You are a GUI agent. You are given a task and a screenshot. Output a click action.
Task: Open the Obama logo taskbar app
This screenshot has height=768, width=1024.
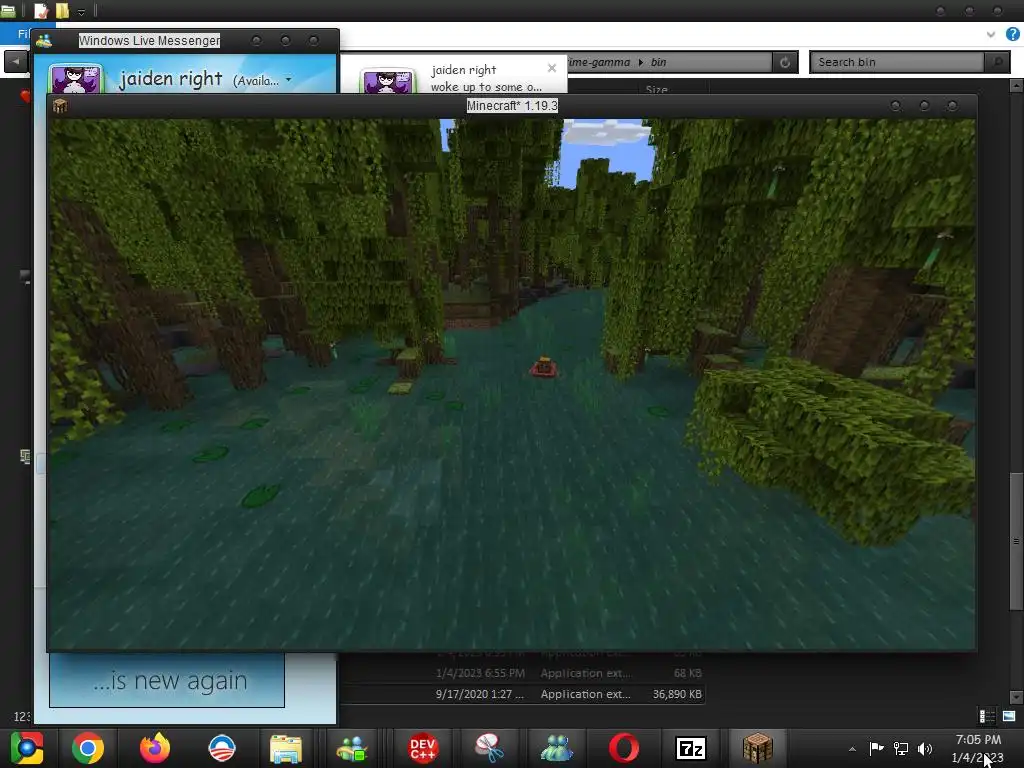coord(221,748)
